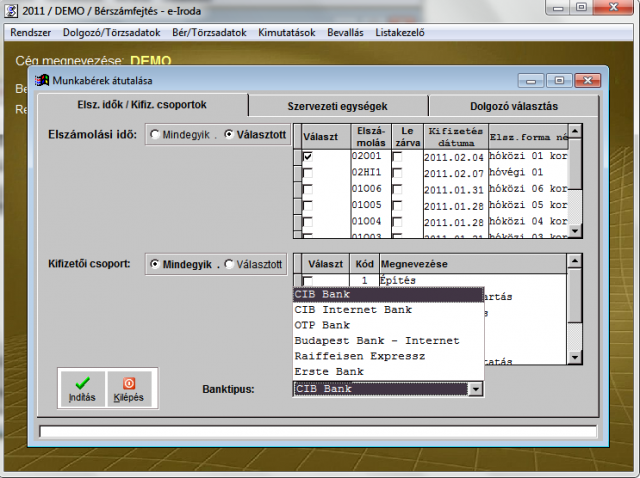Click the Munkabérek átutalása window title icon

(42, 81)
